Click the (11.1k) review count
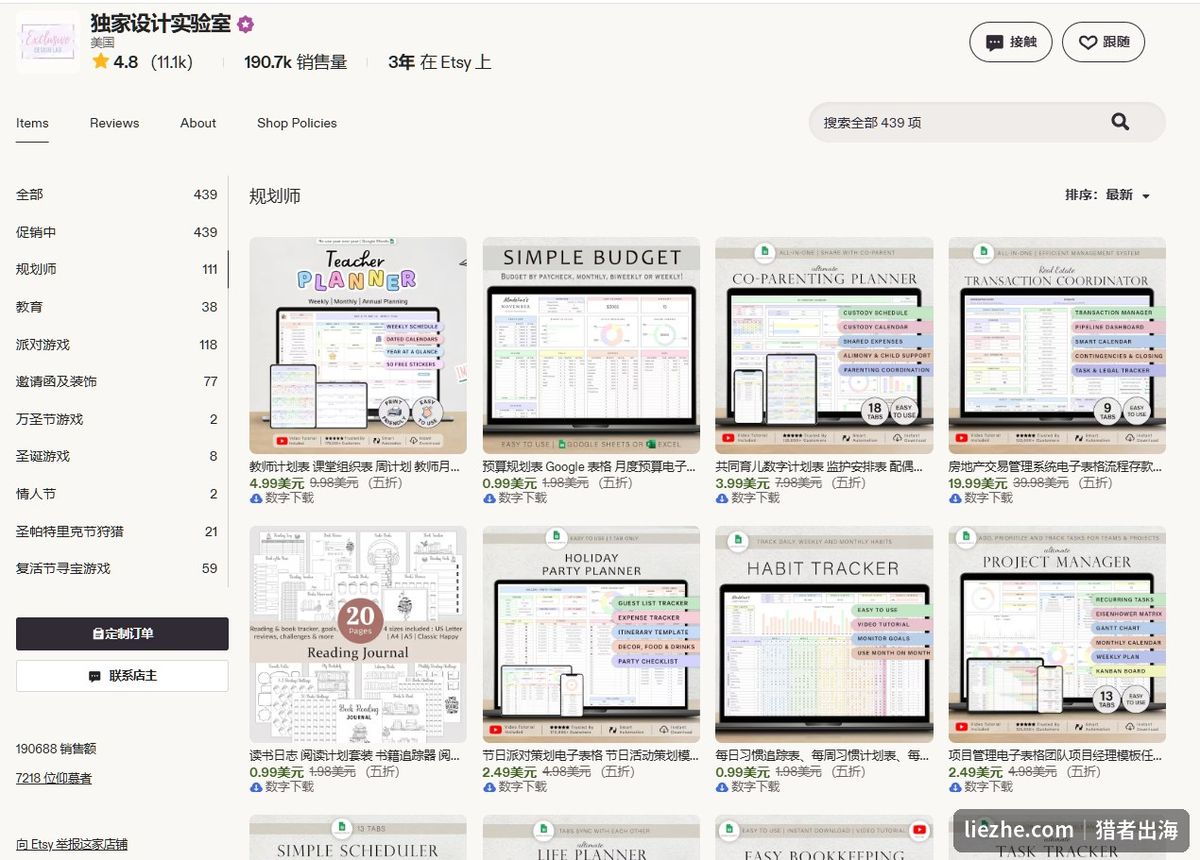The image size is (1200, 860). coord(172,62)
